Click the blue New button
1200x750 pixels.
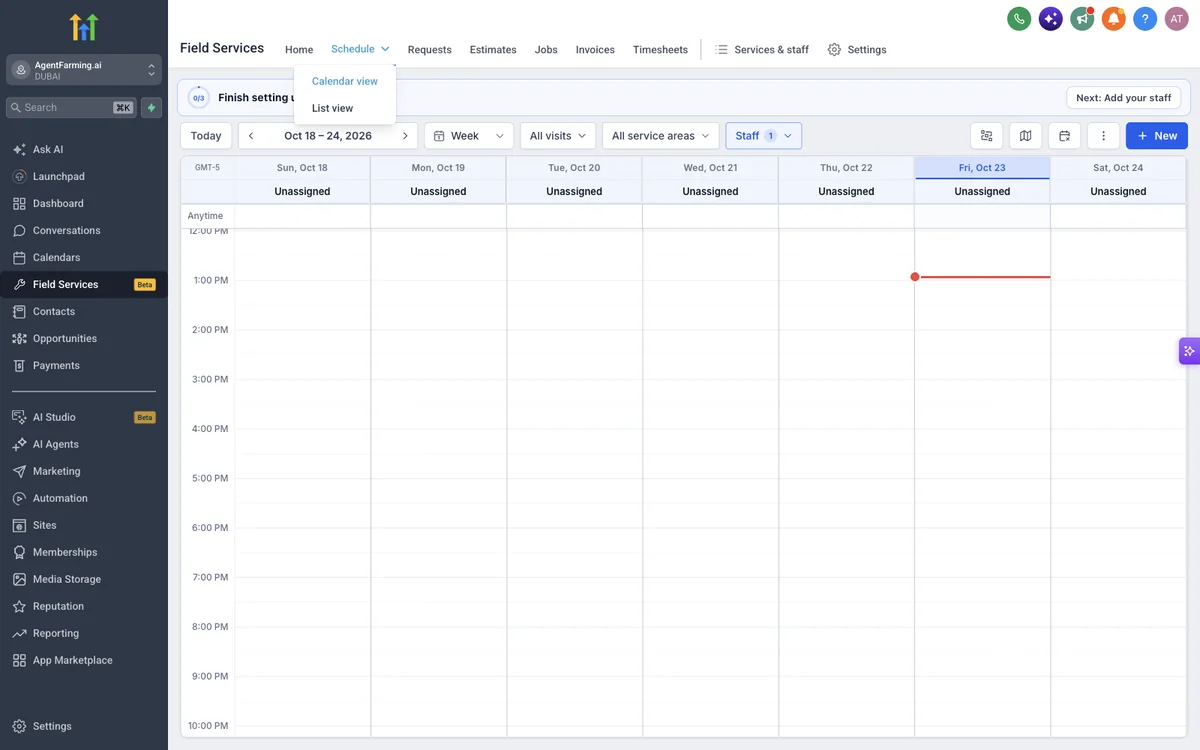(1157, 136)
